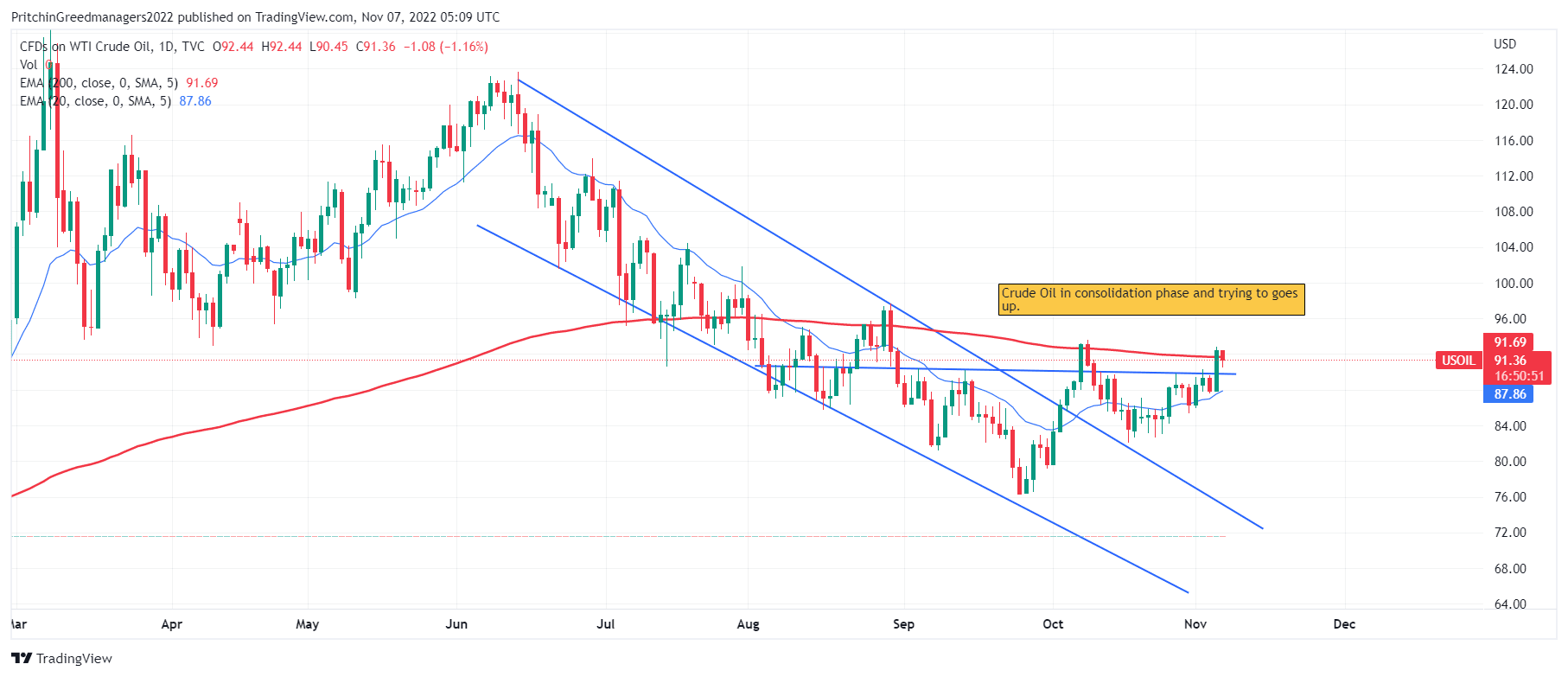Click the 91.36 current price label
This screenshot has height=677, width=1568.
click(1510, 361)
